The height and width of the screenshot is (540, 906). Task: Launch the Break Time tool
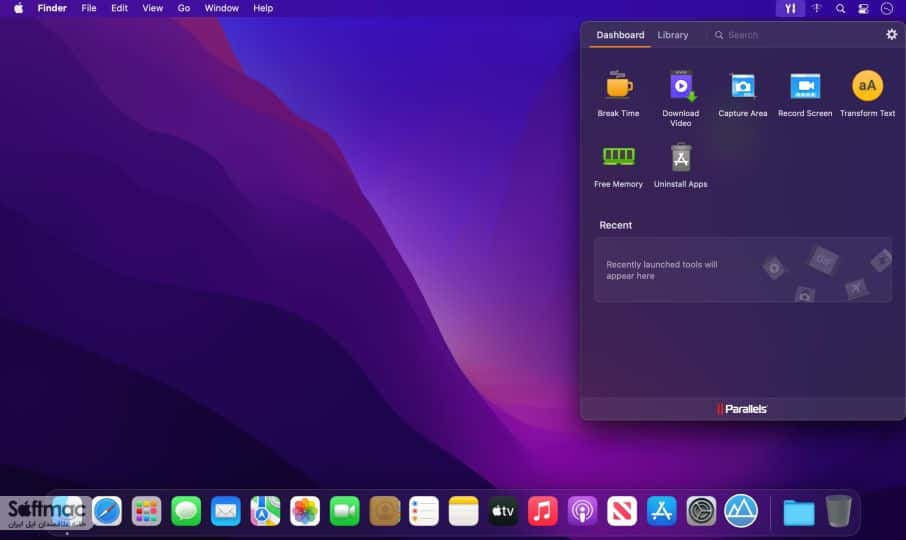(618, 94)
